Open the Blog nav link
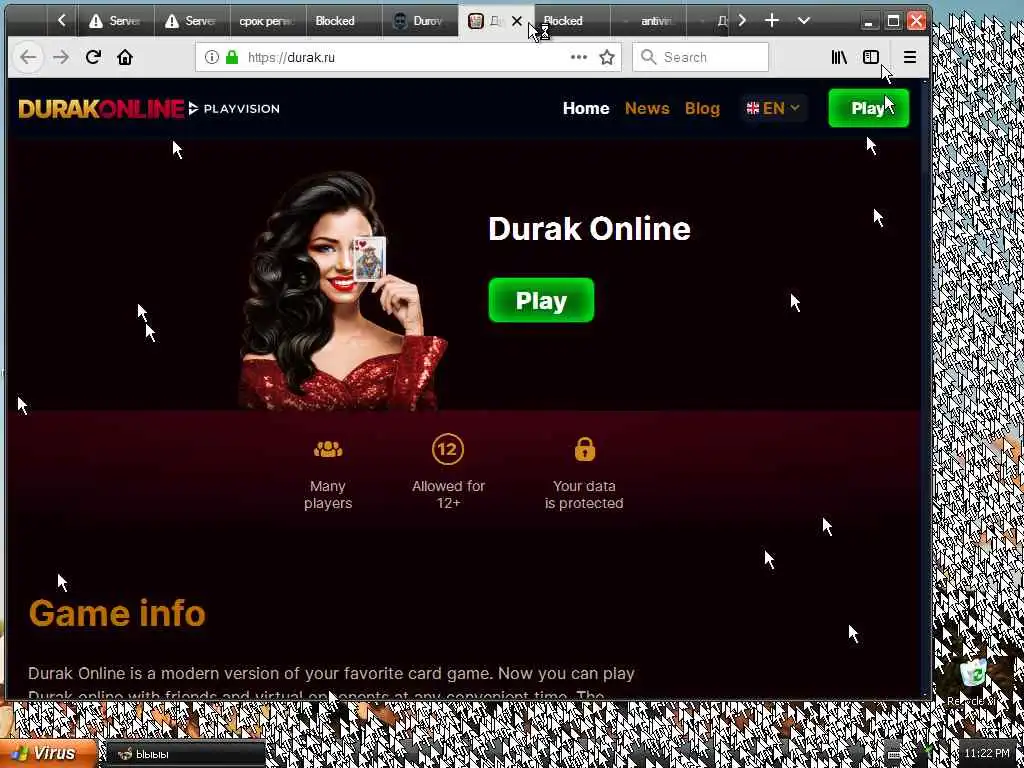Image resolution: width=1024 pixels, height=768 pixels. (x=702, y=108)
